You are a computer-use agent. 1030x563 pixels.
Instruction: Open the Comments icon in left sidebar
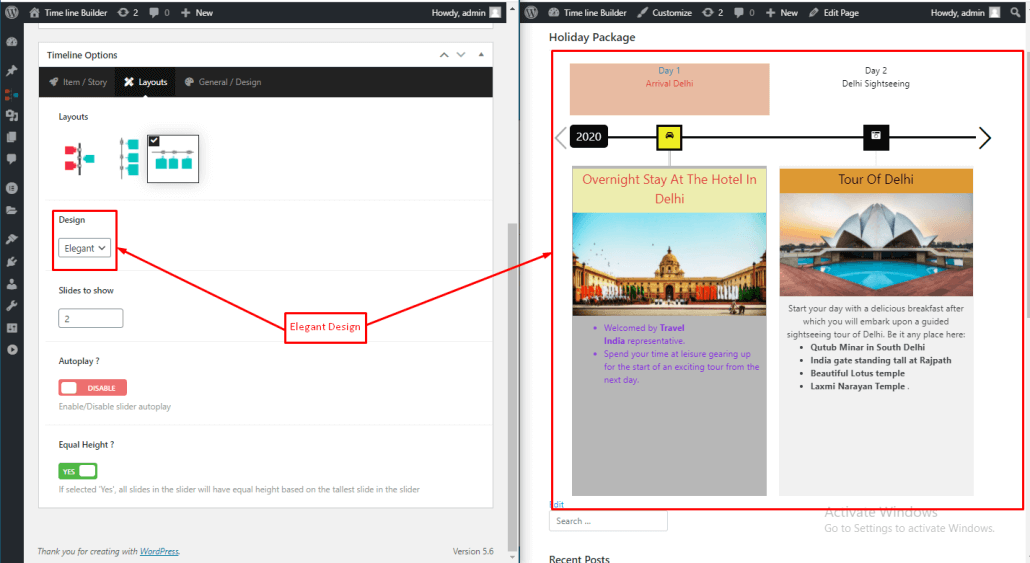pyautogui.click(x=11, y=159)
